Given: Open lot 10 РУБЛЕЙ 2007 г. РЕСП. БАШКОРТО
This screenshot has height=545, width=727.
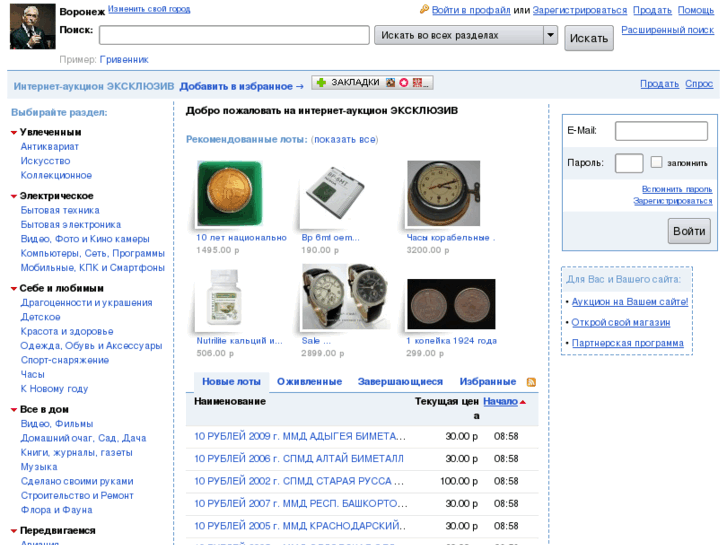Looking at the screenshot, I should (301, 503).
